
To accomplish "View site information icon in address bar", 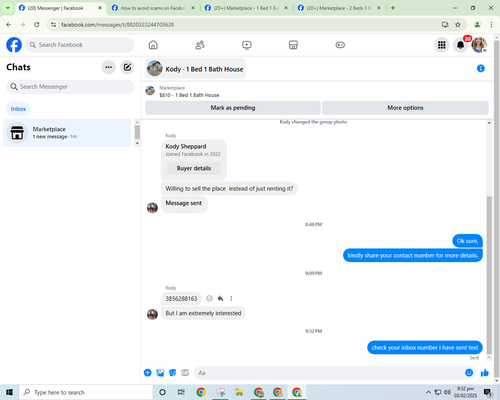I will 53,25.
